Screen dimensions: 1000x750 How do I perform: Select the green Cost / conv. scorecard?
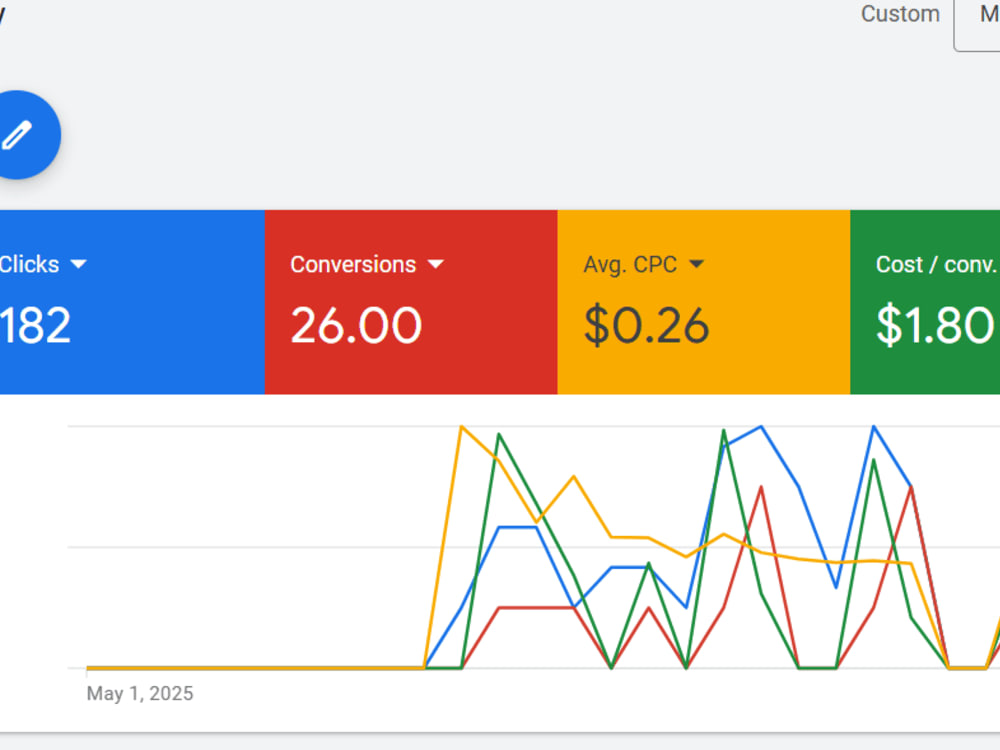point(925,302)
